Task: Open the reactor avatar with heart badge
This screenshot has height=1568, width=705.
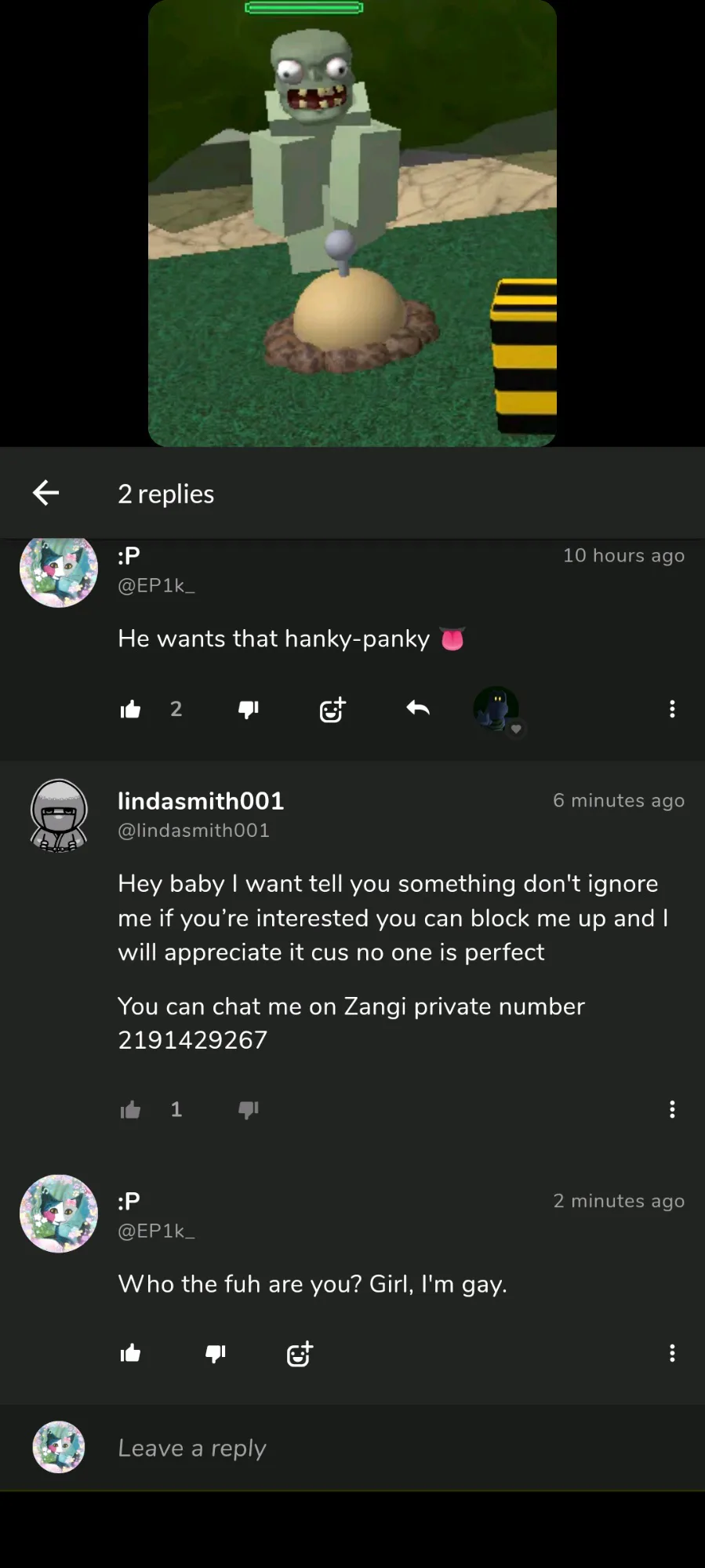Action: (497, 710)
